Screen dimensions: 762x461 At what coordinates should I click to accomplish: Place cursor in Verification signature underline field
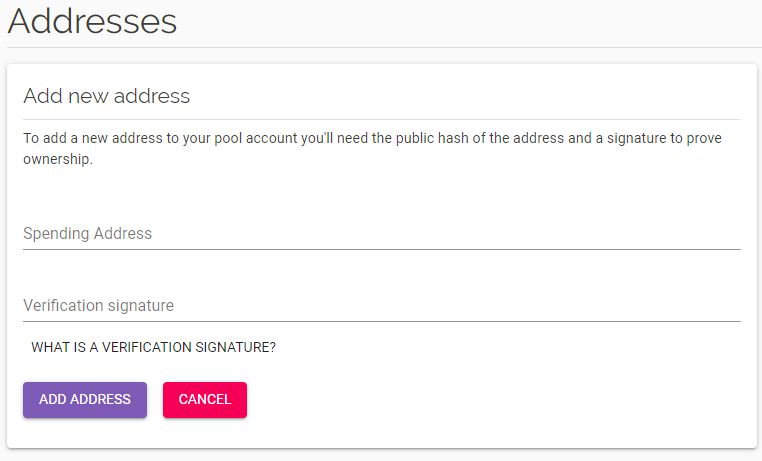pyautogui.click(x=381, y=306)
